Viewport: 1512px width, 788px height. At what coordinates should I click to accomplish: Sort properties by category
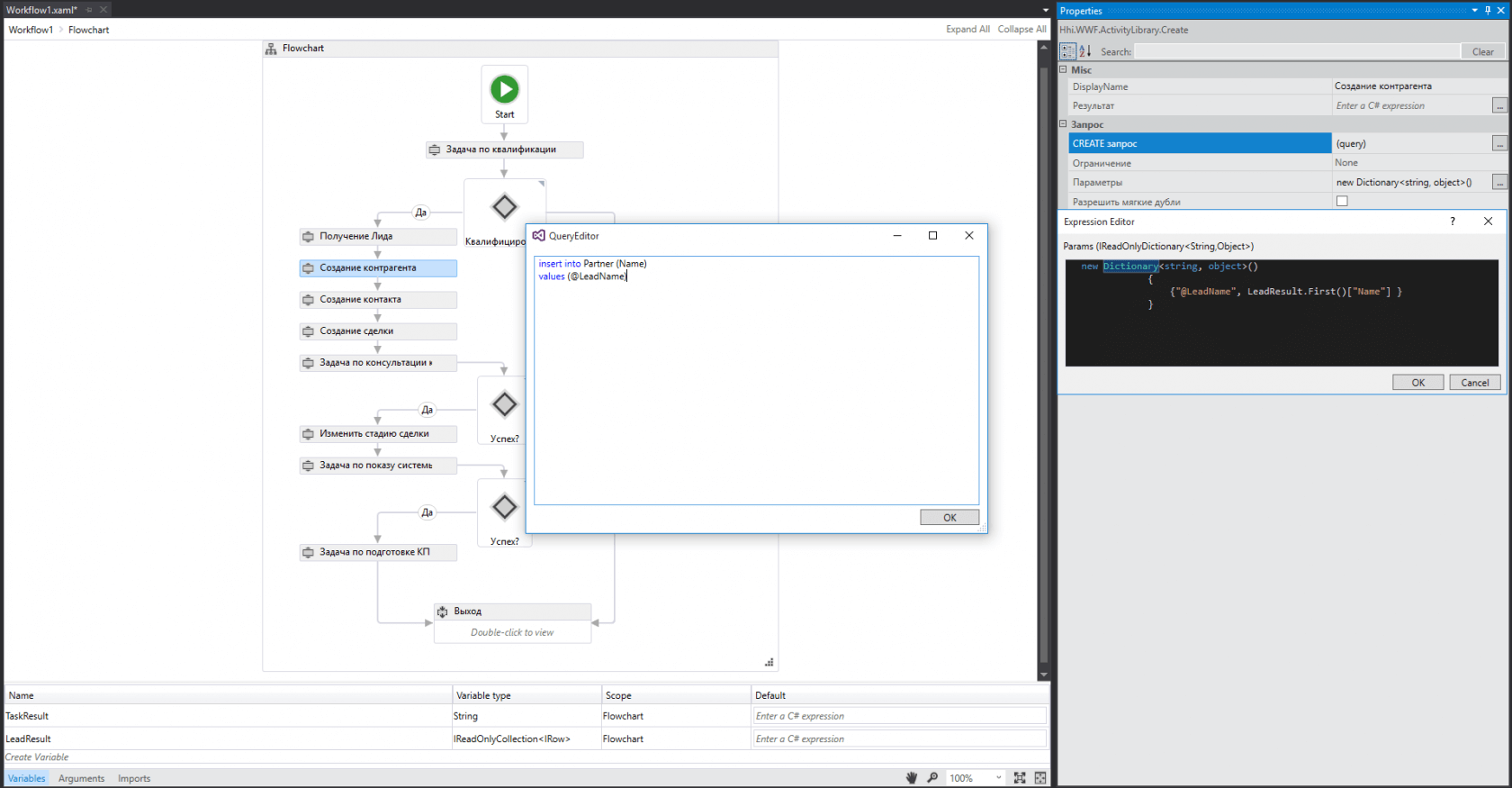click(1068, 51)
